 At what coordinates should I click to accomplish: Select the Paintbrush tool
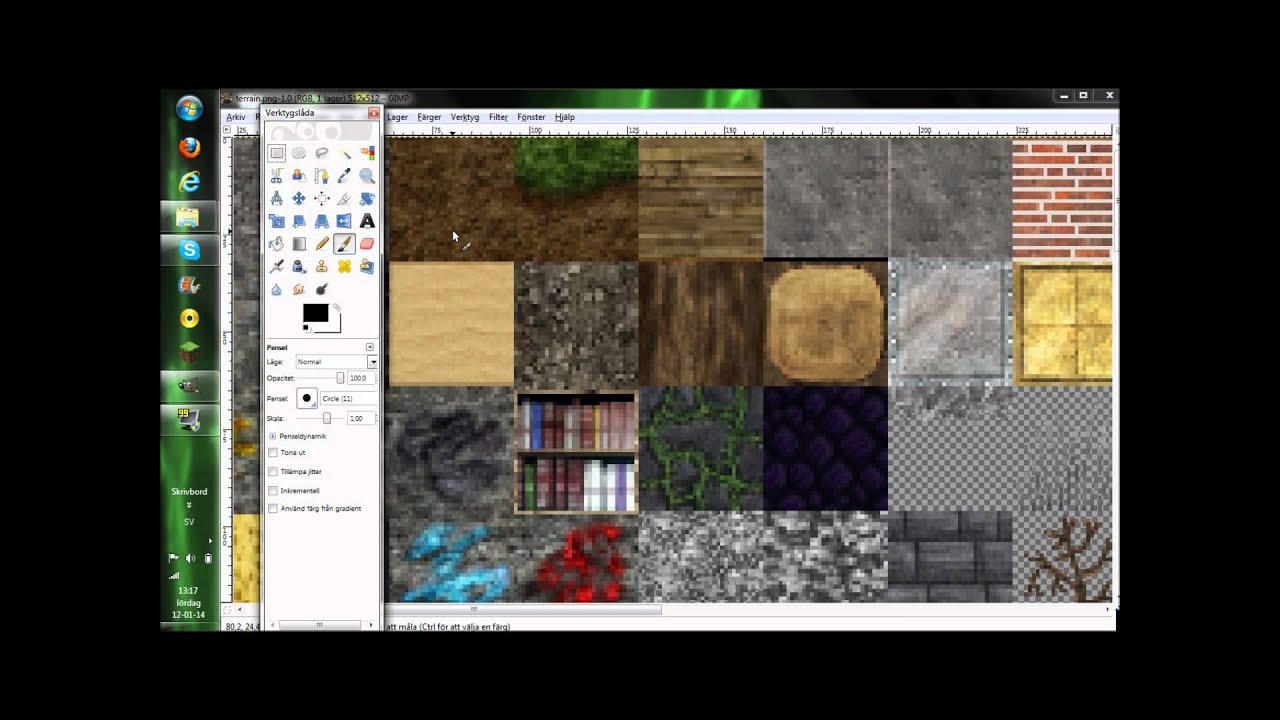(x=344, y=243)
